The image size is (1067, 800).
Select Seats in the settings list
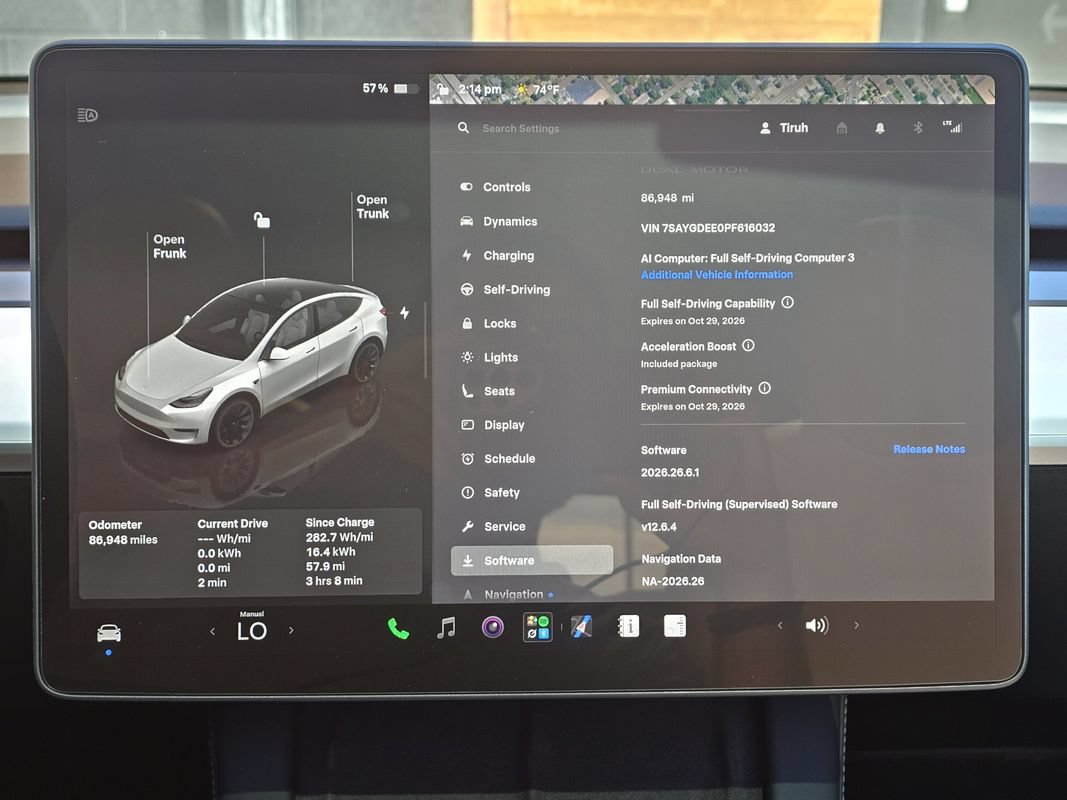click(488, 391)
